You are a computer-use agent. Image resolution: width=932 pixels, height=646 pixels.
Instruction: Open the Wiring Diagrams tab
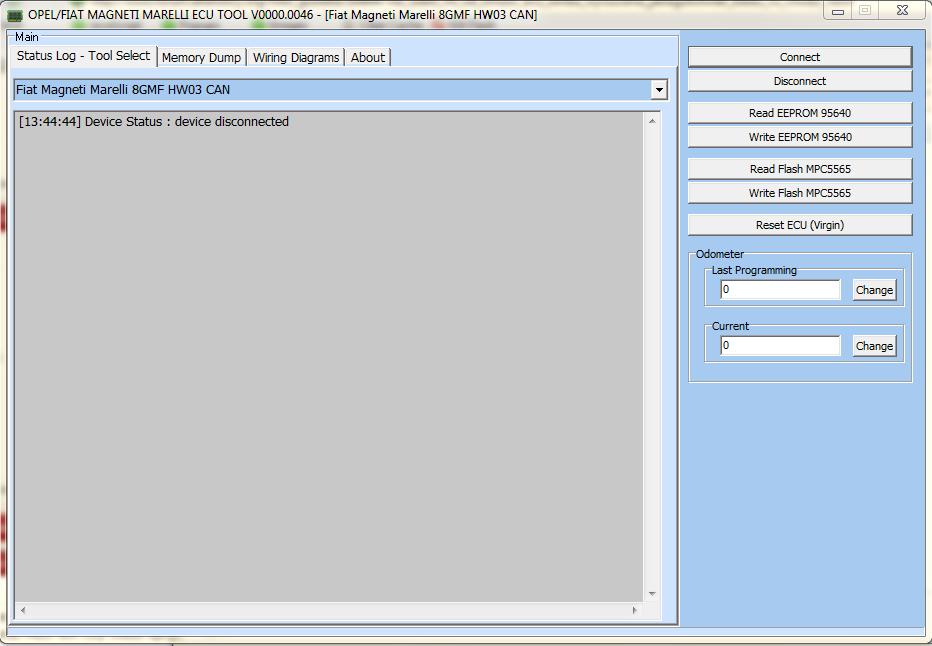296,58
